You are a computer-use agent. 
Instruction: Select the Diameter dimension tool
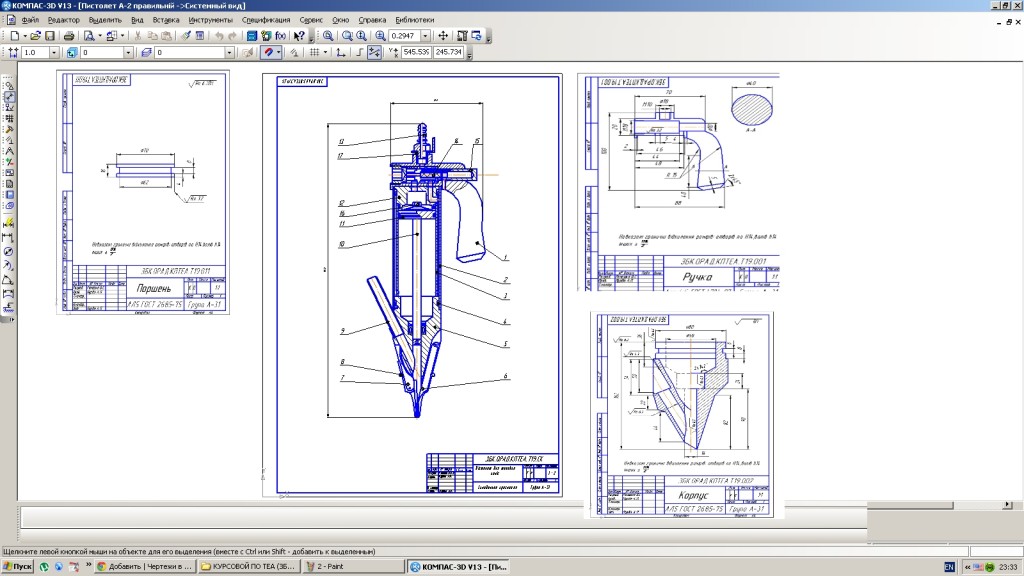point(9,251)
